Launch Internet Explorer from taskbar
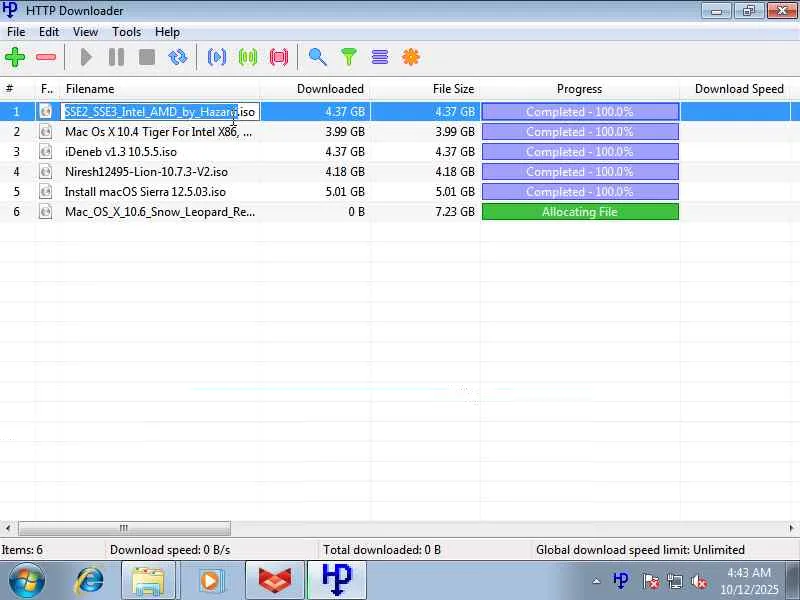The width and height of the screenshot is (800, 600). pos(89,581)
